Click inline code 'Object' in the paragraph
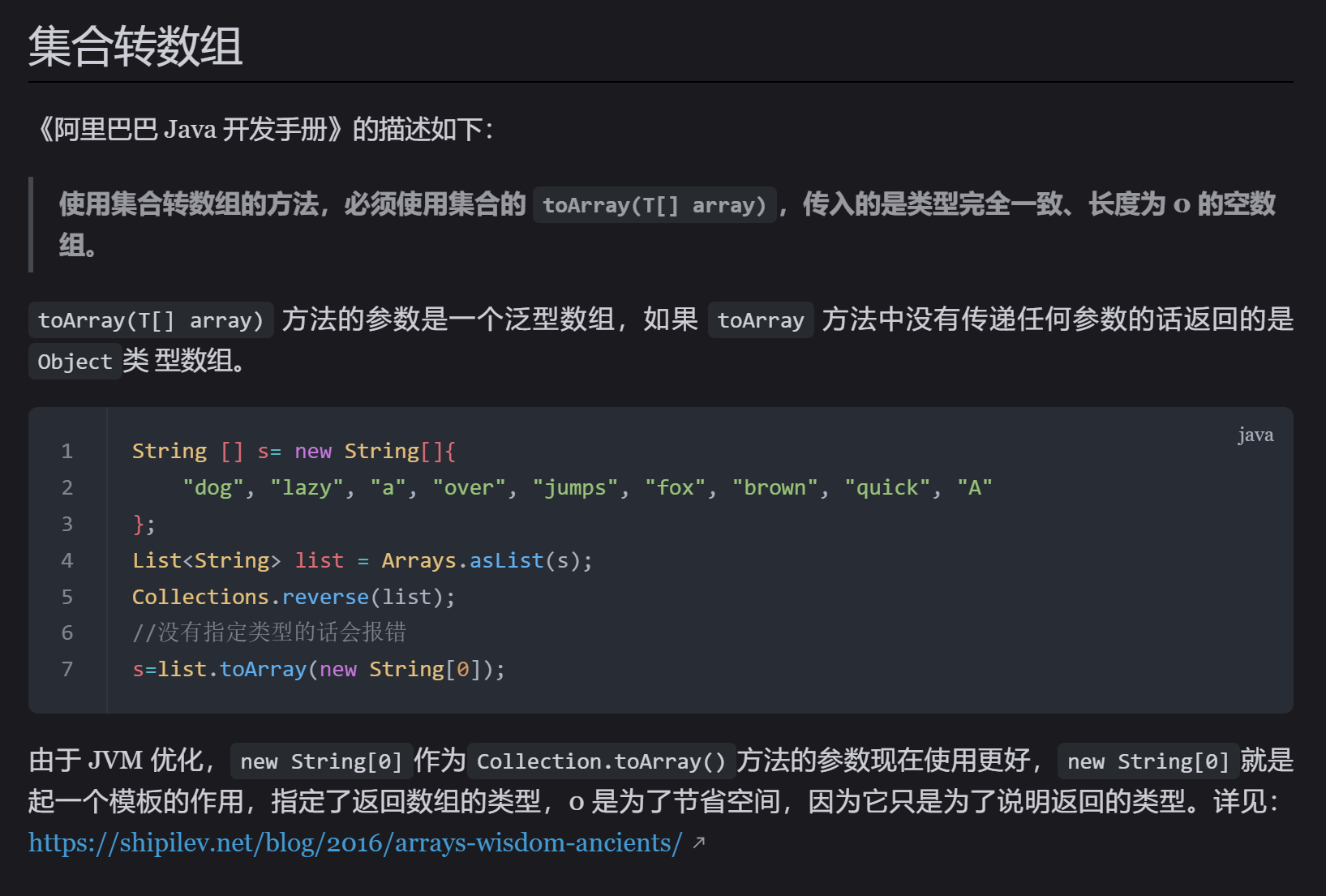 tap(75, 362)
